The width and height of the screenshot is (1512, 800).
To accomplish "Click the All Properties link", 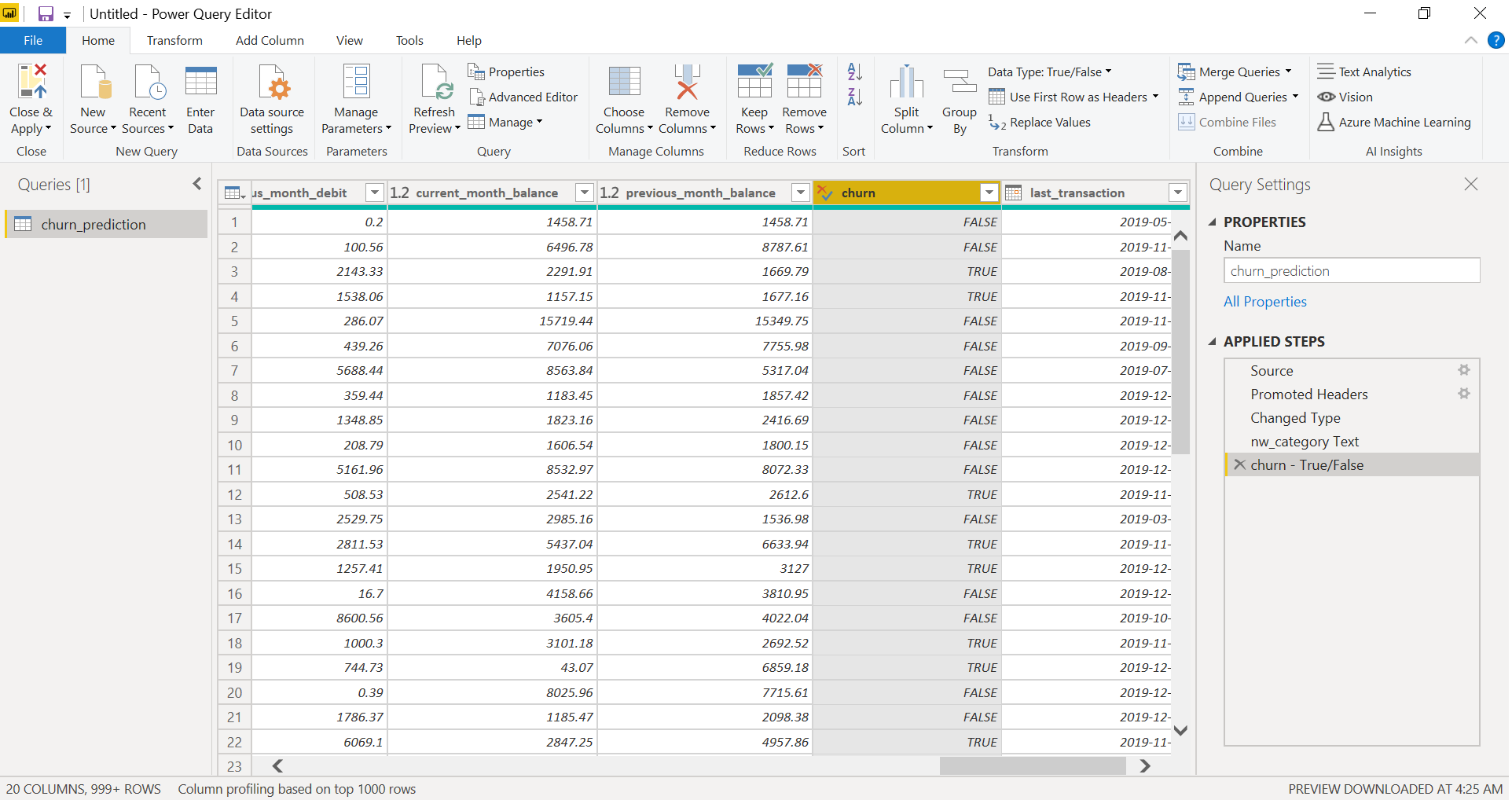I will tap(1264, 302).
